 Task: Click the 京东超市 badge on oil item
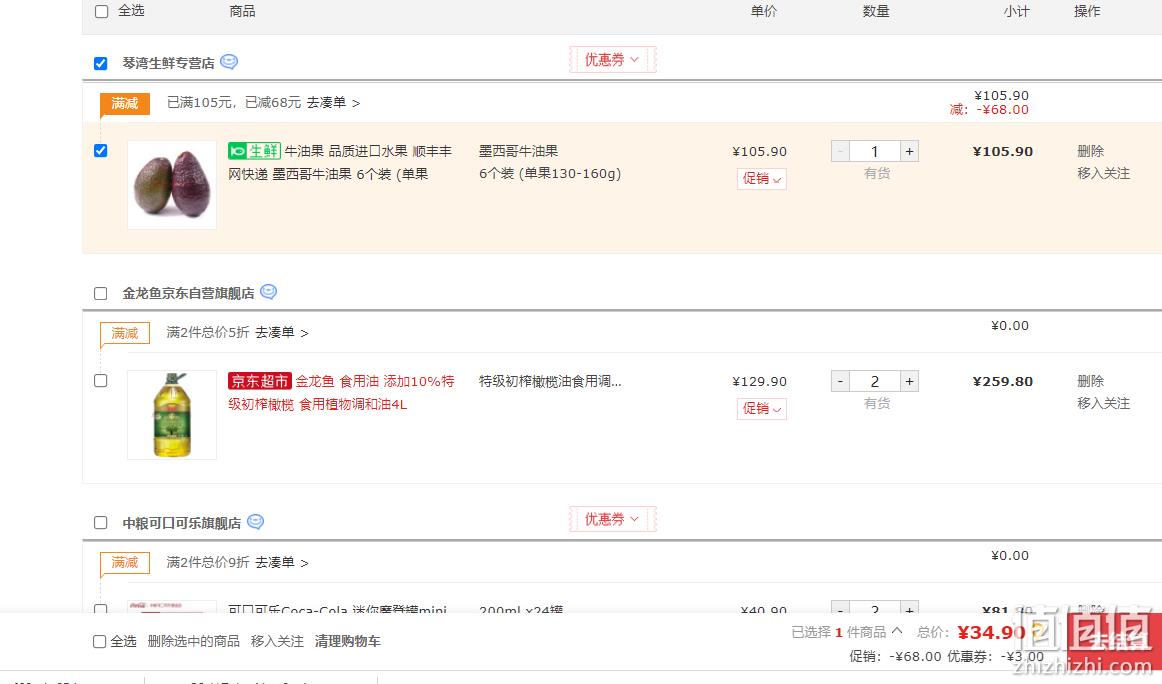[x=259, y=381]
